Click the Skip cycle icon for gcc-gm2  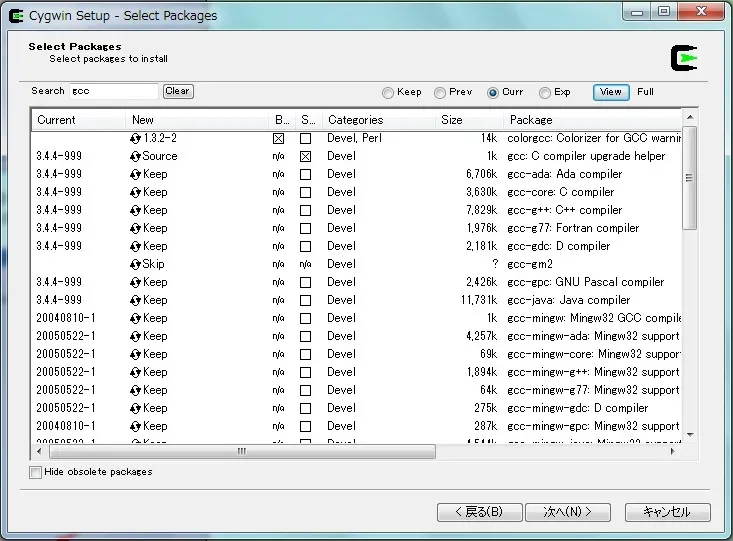[x=136, y=264]
